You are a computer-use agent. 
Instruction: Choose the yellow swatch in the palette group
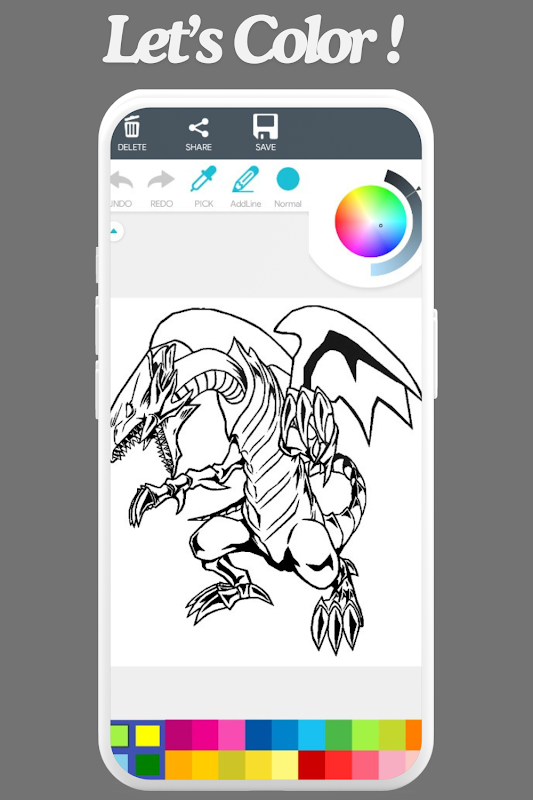click(148, 736)
